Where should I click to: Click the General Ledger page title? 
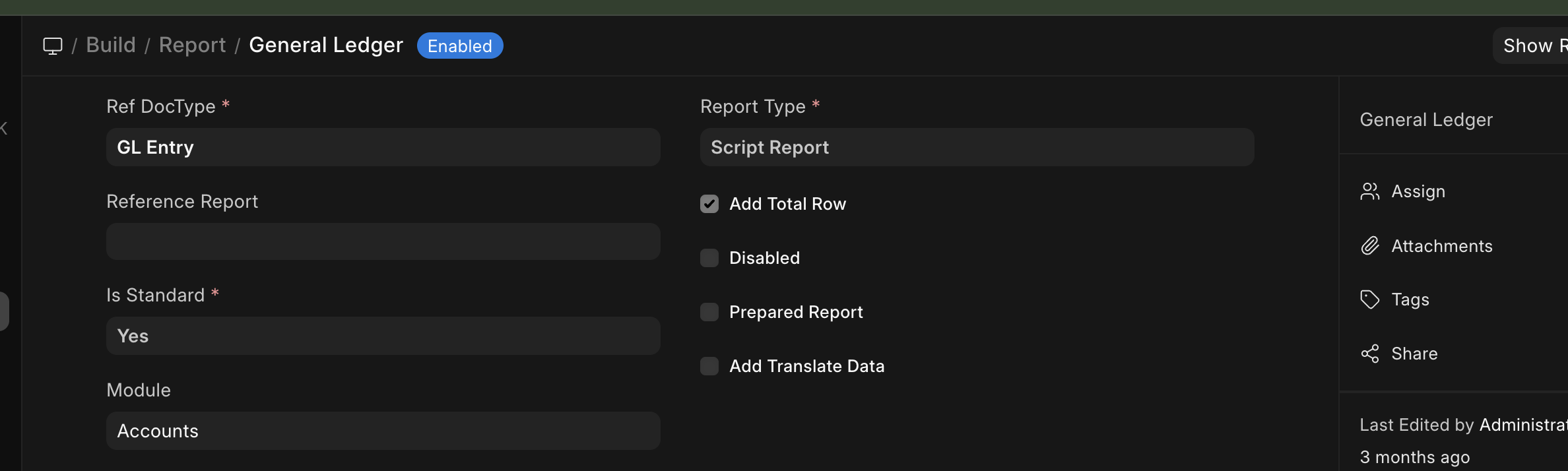[x=326, y=46]
